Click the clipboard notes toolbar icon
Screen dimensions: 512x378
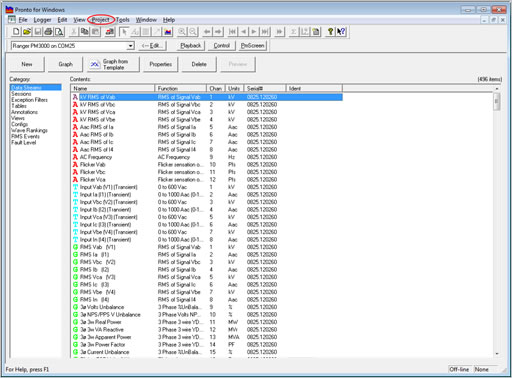[315, 32]
